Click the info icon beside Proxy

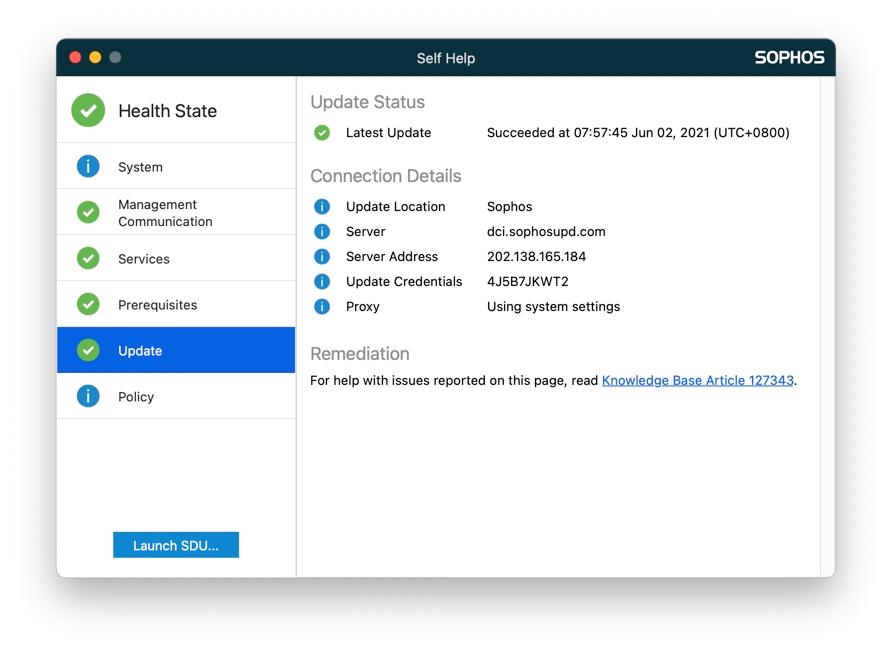point(321,306)
